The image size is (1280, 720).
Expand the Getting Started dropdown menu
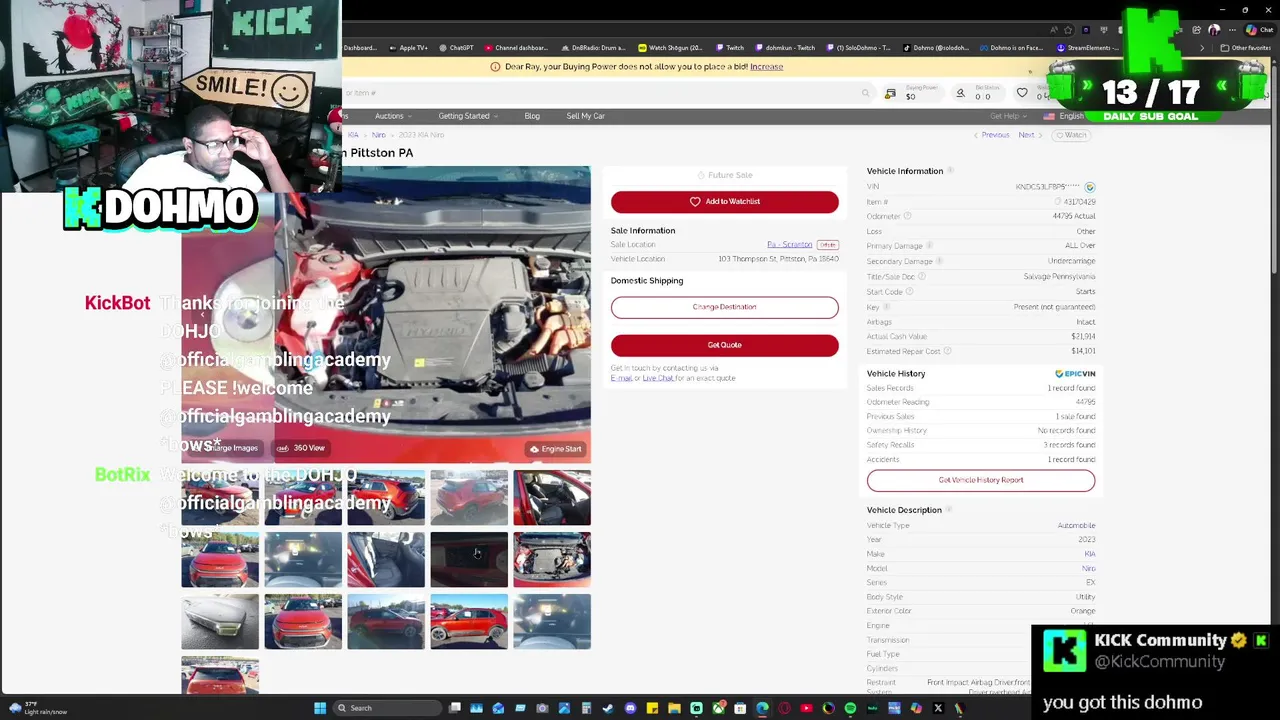point(468,116)
